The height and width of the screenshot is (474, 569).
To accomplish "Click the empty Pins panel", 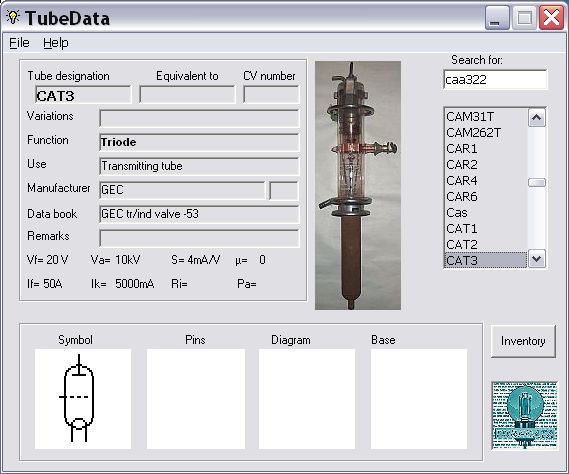I will (x=196, y=399).
